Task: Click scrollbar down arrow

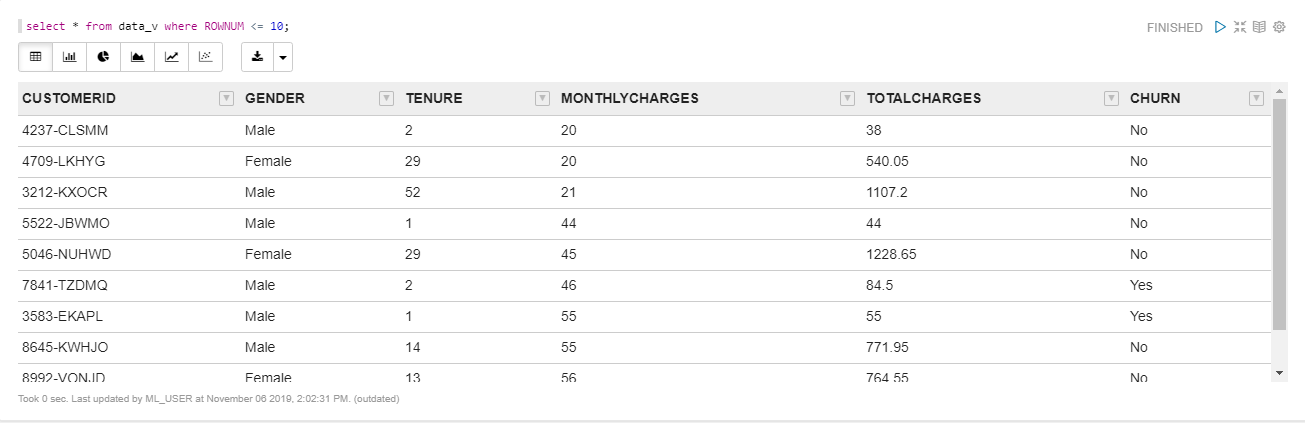Action: (x=1279, y=372)
